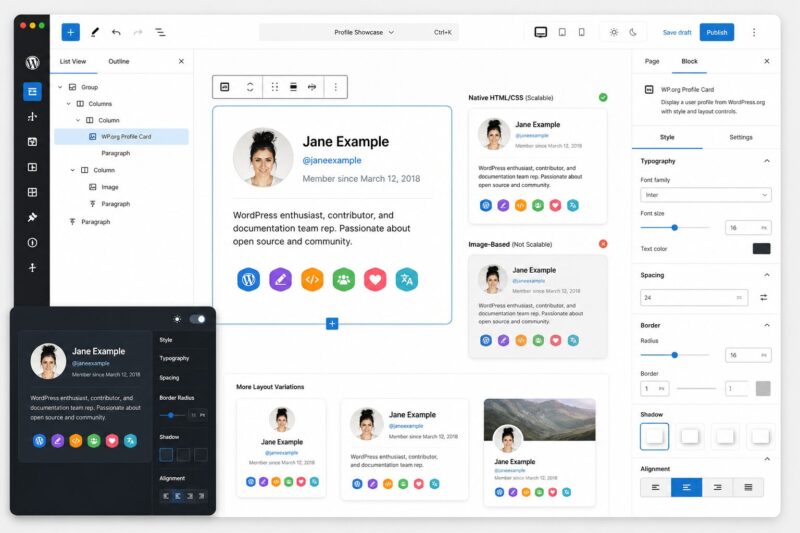Viewport: 800px width, 533px height.
Task: Click the @janeexample link on main card
Action: (x=332, y=160)
